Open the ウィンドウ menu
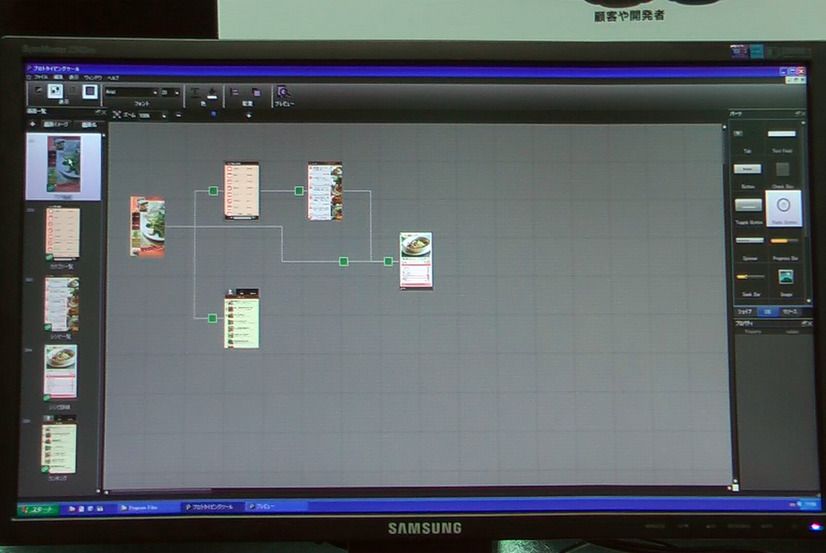Image resolution: width=826 pixels, height=553 pixels. [93, 77]
